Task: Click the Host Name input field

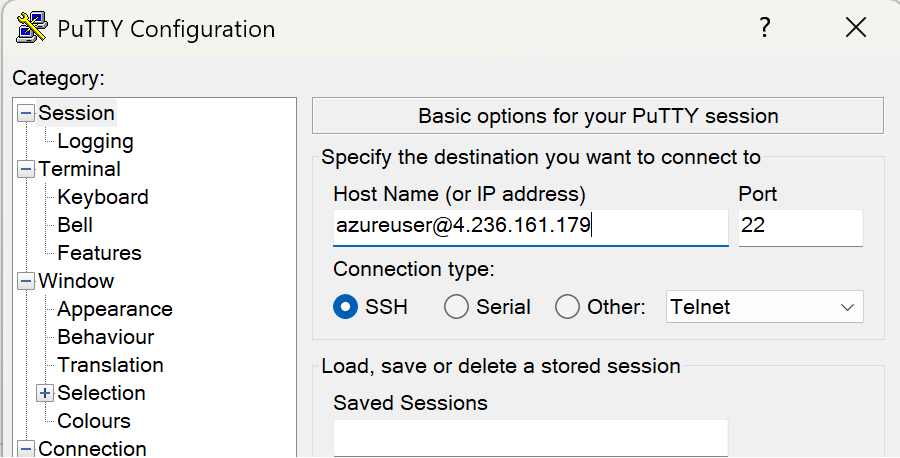Action: [x=530, y=227]
